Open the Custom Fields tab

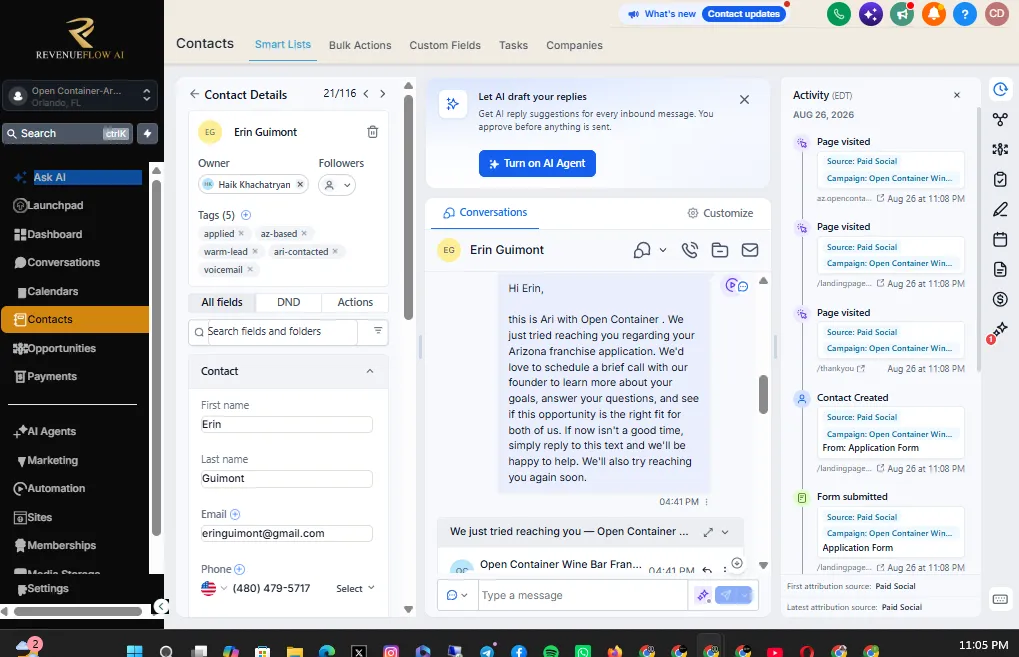(445, 45)
